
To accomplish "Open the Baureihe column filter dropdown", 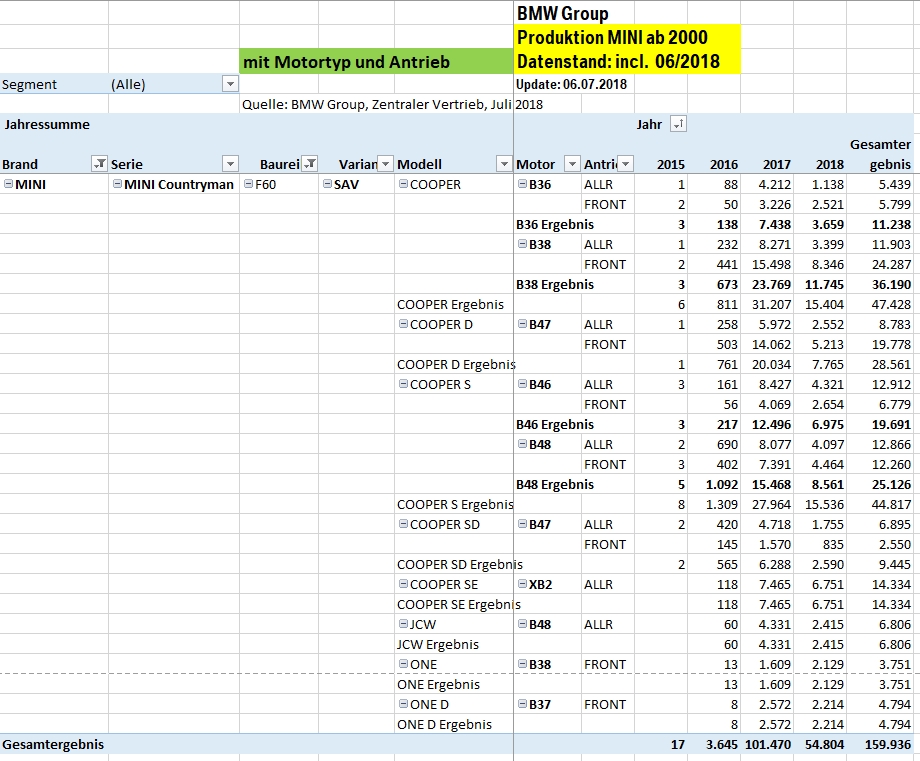I will (310, 164).
